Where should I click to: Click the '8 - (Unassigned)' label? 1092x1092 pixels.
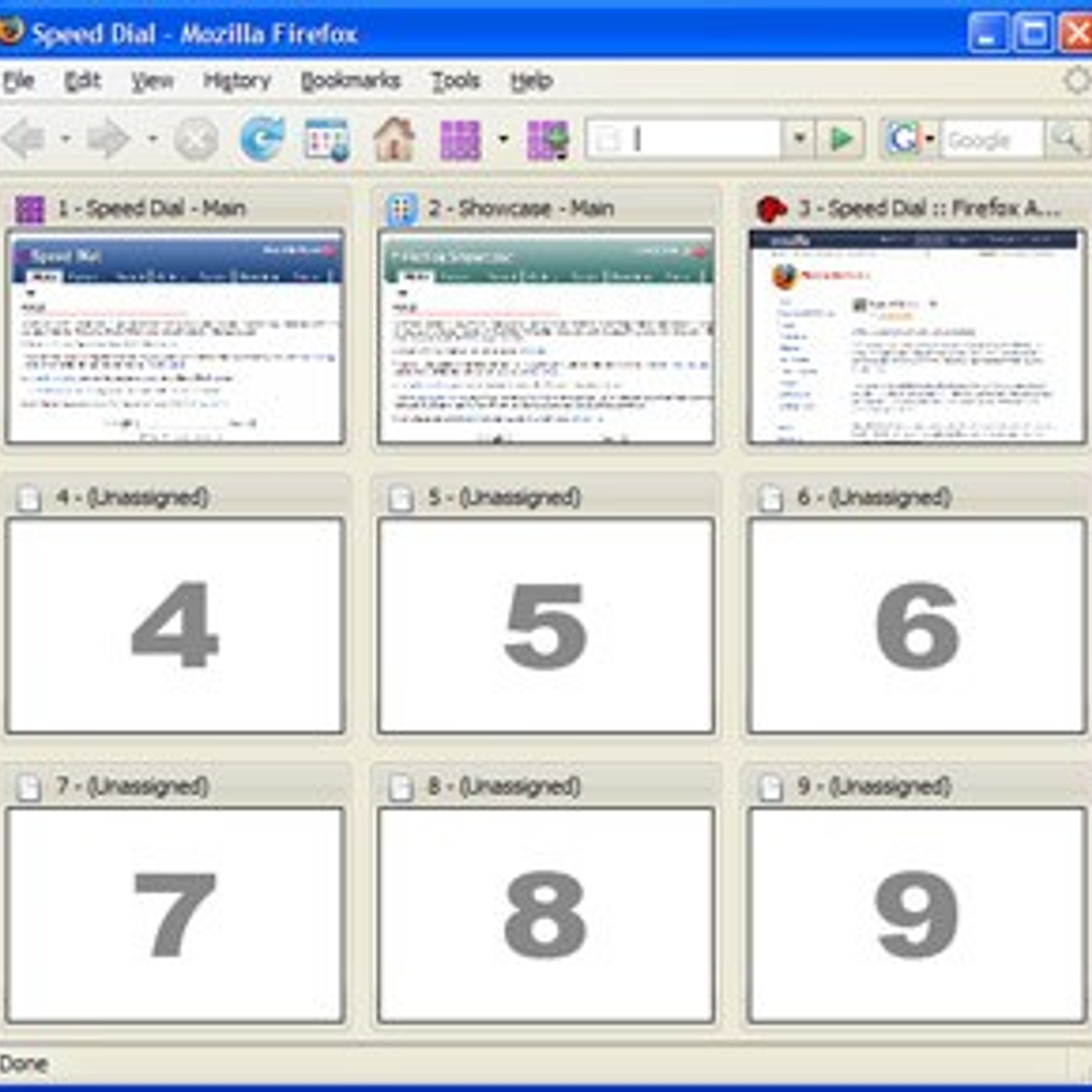point(504,785)
